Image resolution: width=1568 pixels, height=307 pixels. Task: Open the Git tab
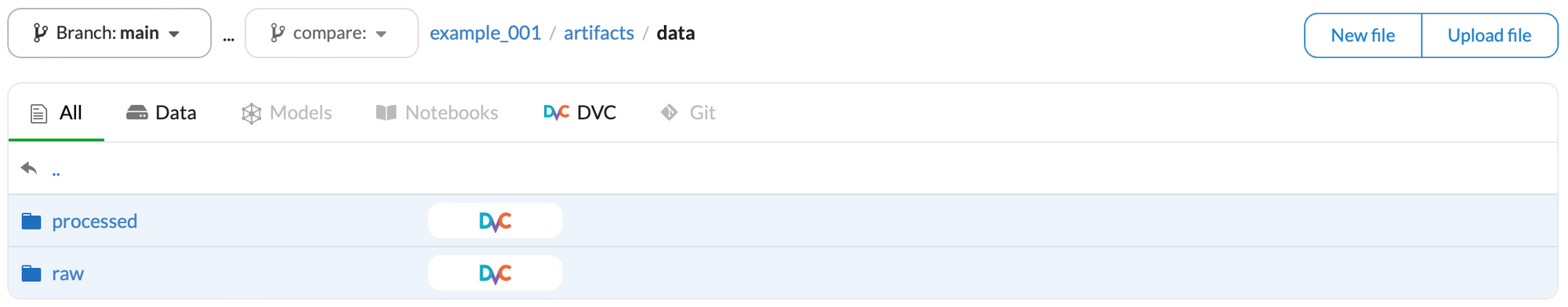pyautogui.click(x=688, y=113)
